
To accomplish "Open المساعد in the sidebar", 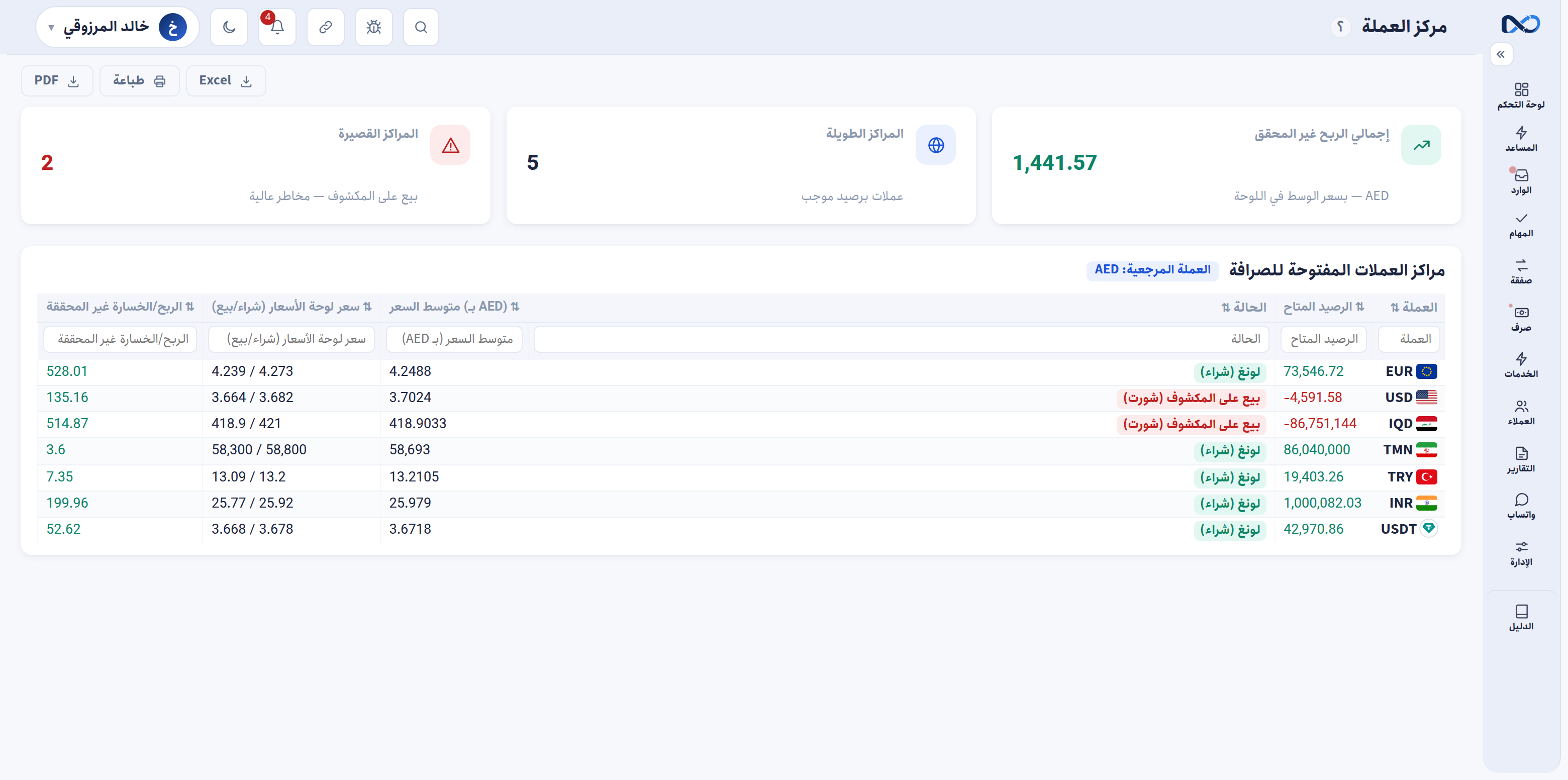I will click(1521, 139).
